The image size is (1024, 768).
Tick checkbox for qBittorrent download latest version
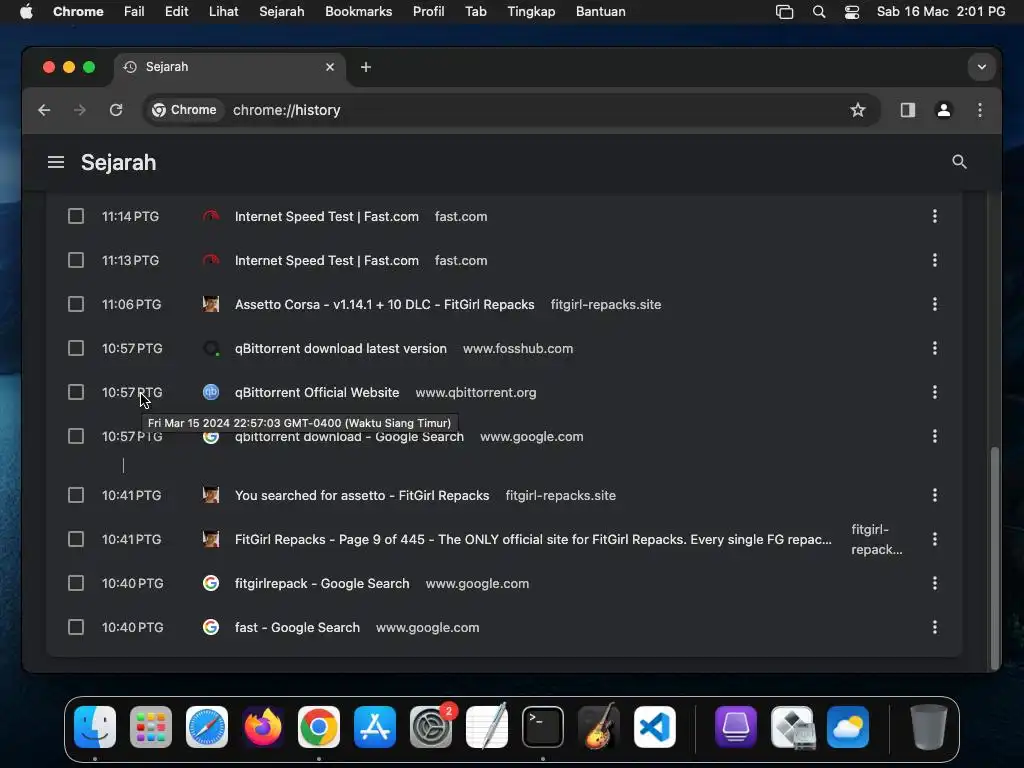(76, 348)
